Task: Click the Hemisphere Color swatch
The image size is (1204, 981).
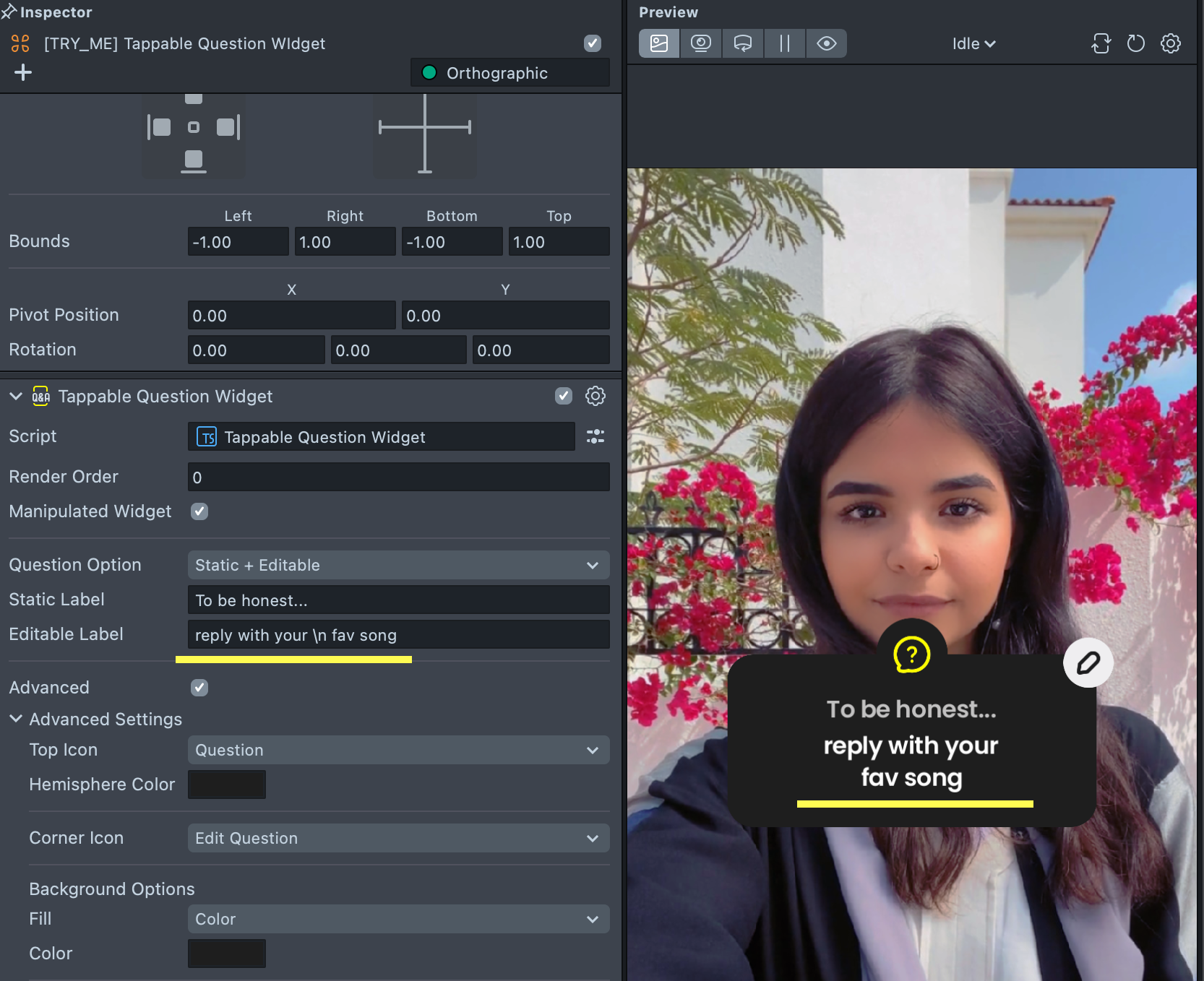Action: pyautogui.click(x=227, y=785)
